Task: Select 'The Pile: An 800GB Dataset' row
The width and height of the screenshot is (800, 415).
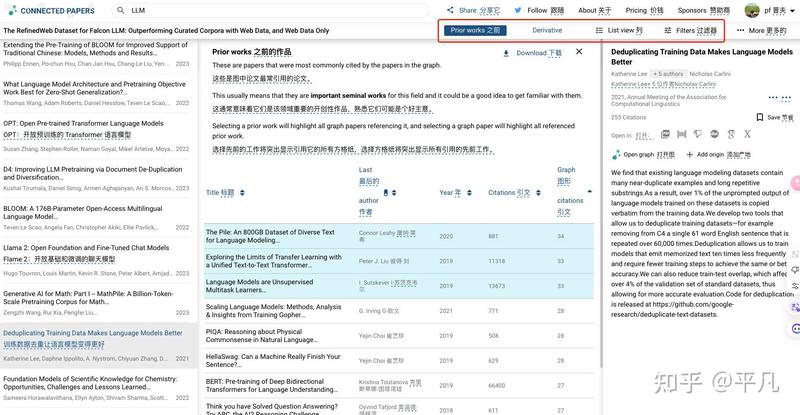Action: [399, 236]
